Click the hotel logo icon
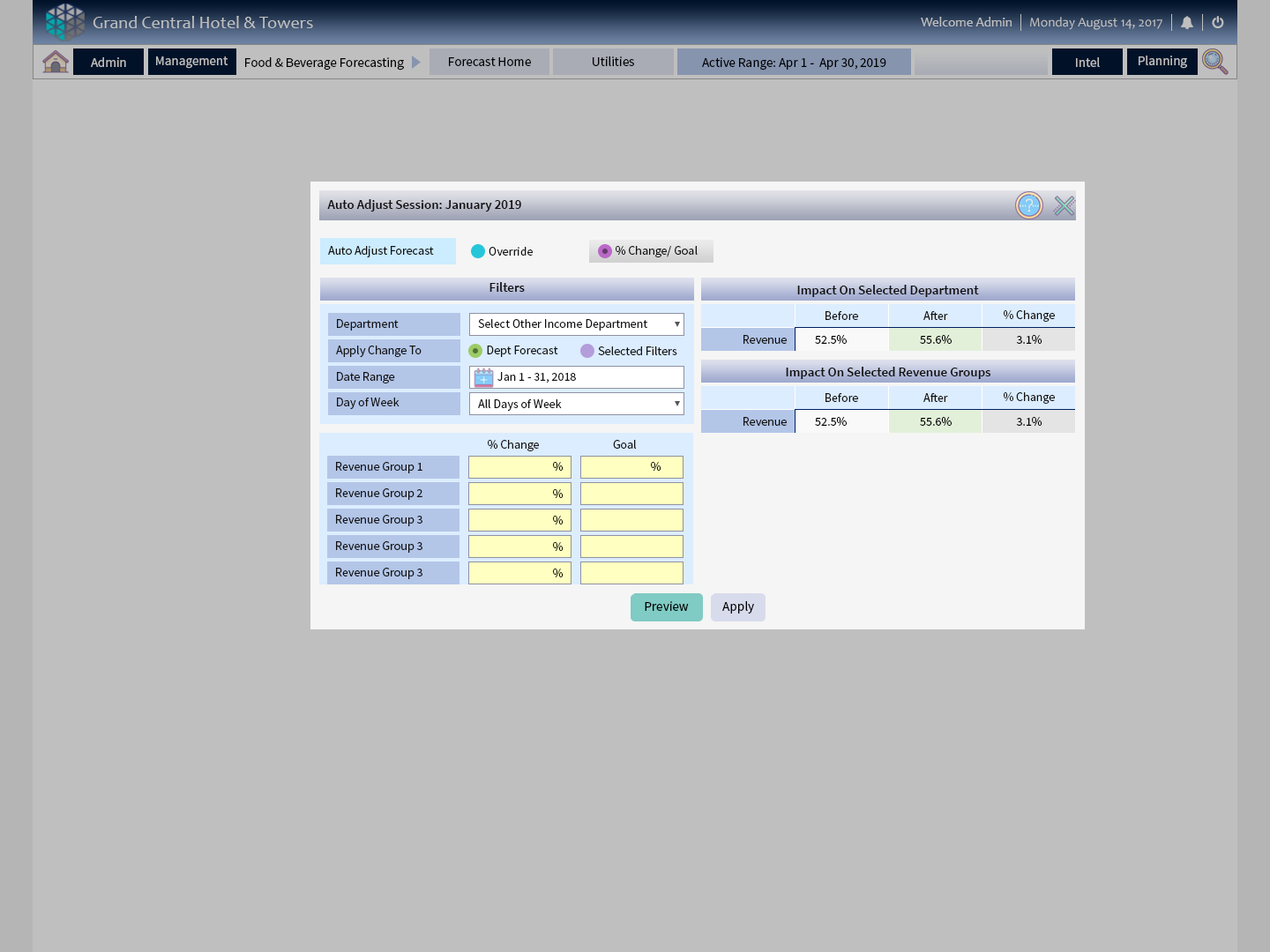This screenshot has width=1270, height=952. tap(65, 22)
